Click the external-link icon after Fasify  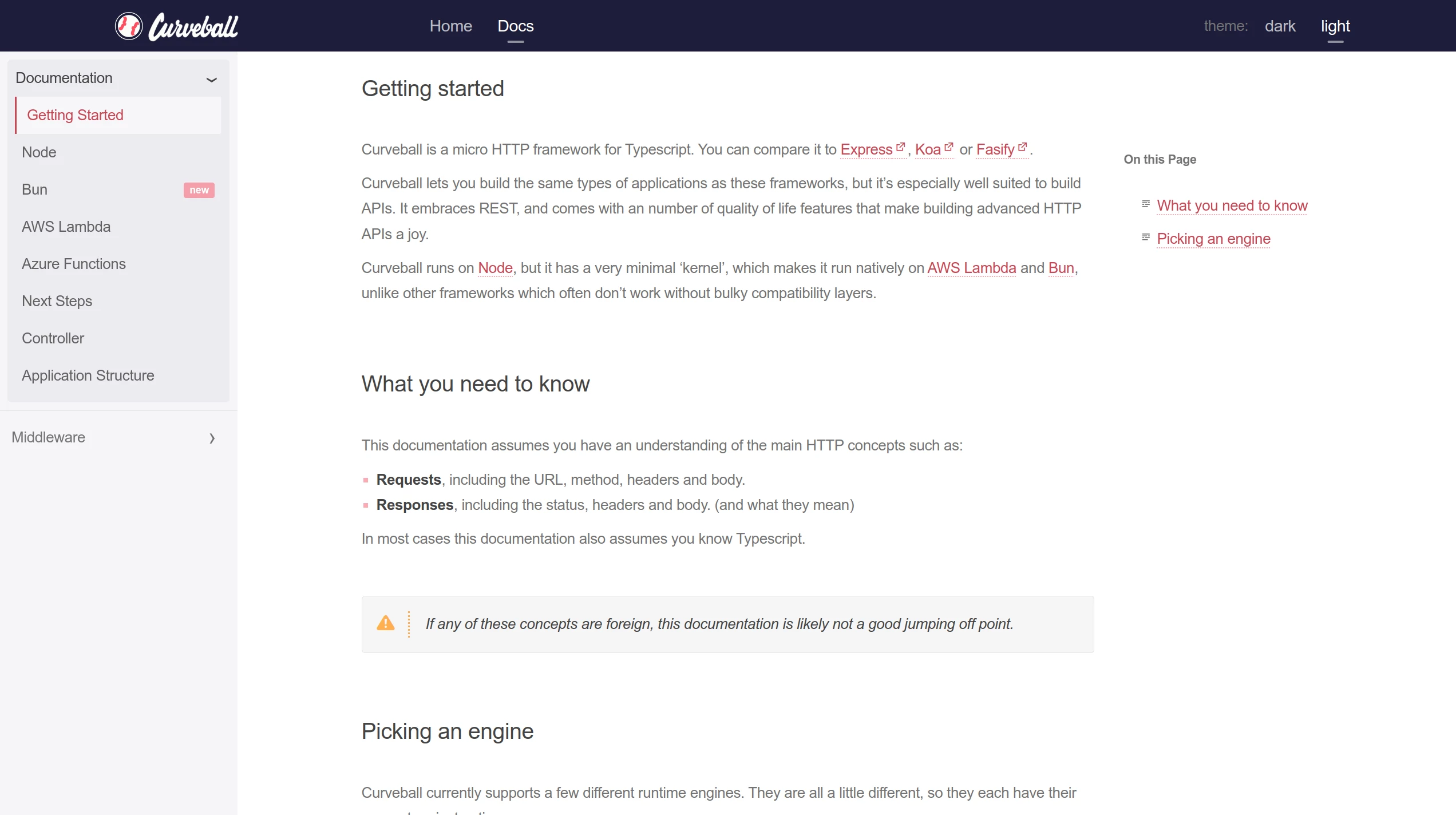coord(1023,147)
